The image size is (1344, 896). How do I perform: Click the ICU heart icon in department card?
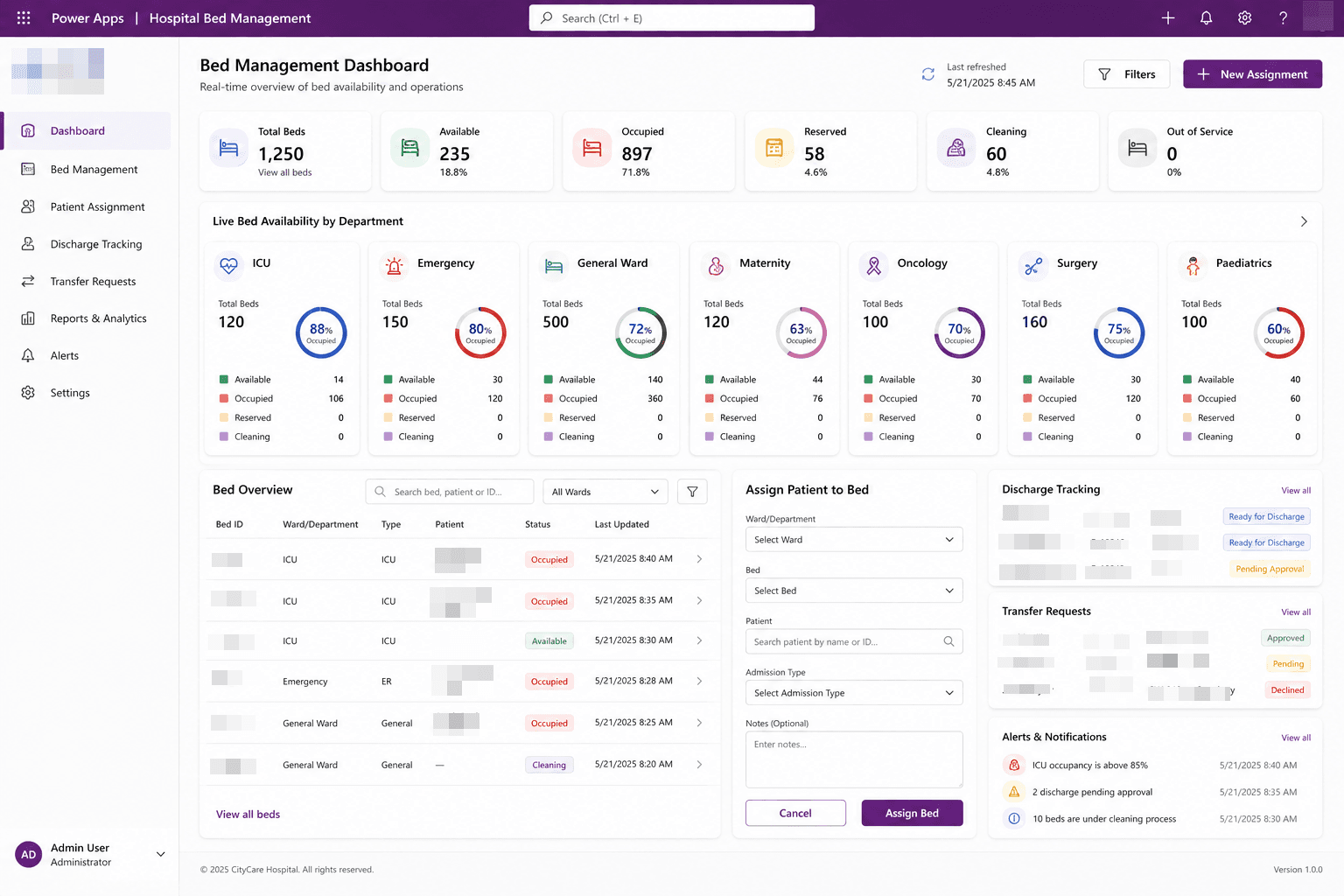point(229,266)
